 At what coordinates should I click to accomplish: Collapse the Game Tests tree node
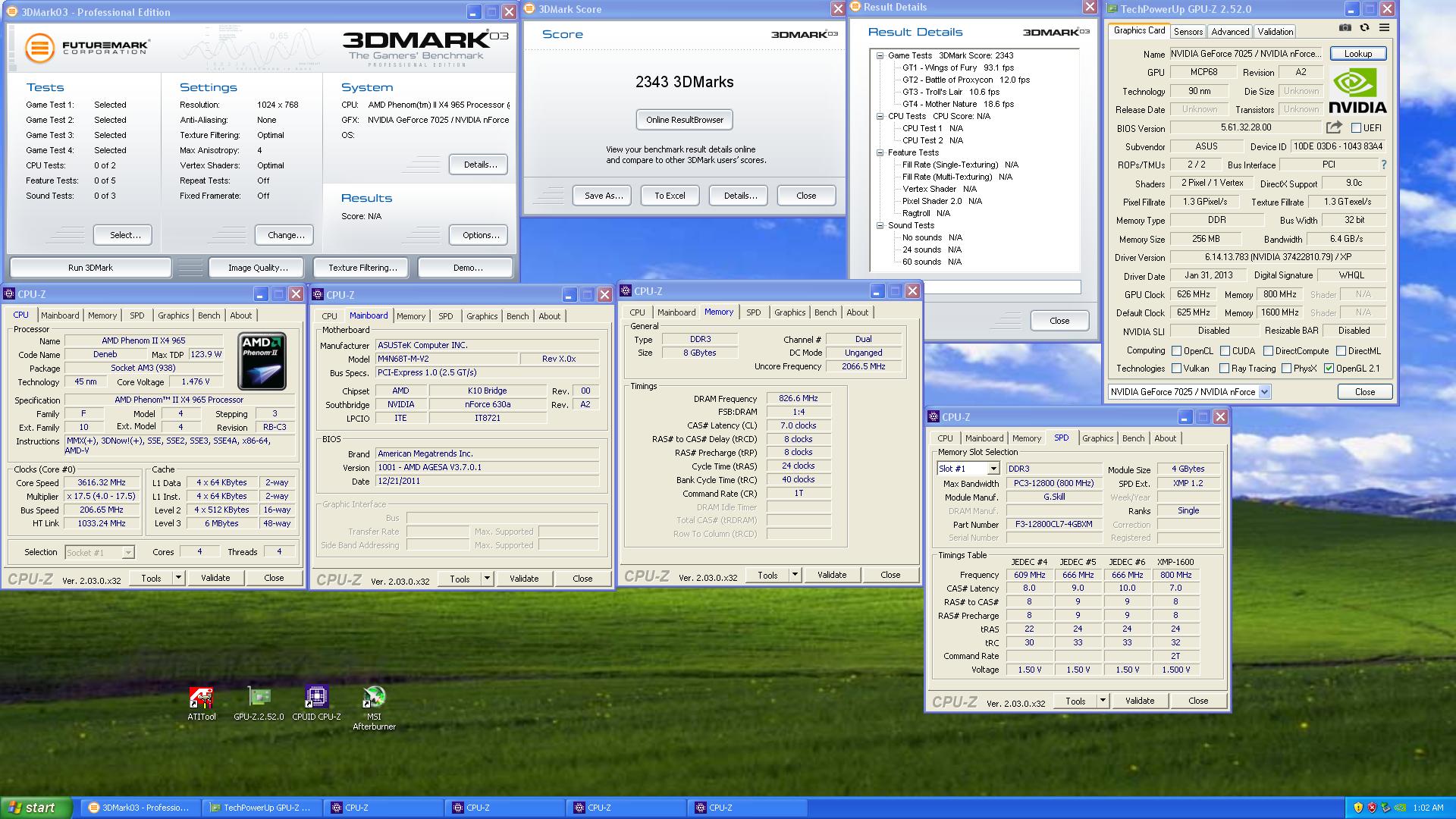[x=880, y=55]
